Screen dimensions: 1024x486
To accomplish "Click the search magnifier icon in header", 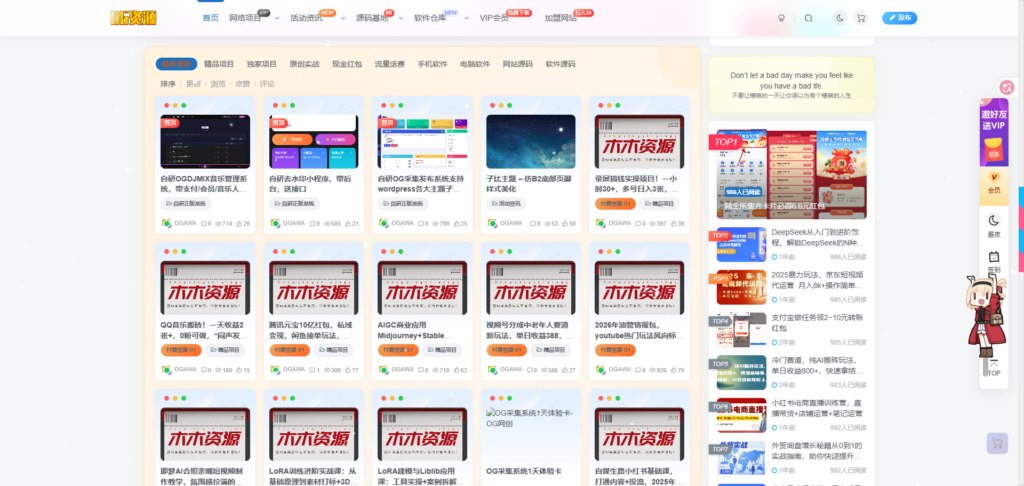I will [x=809, y=18].
